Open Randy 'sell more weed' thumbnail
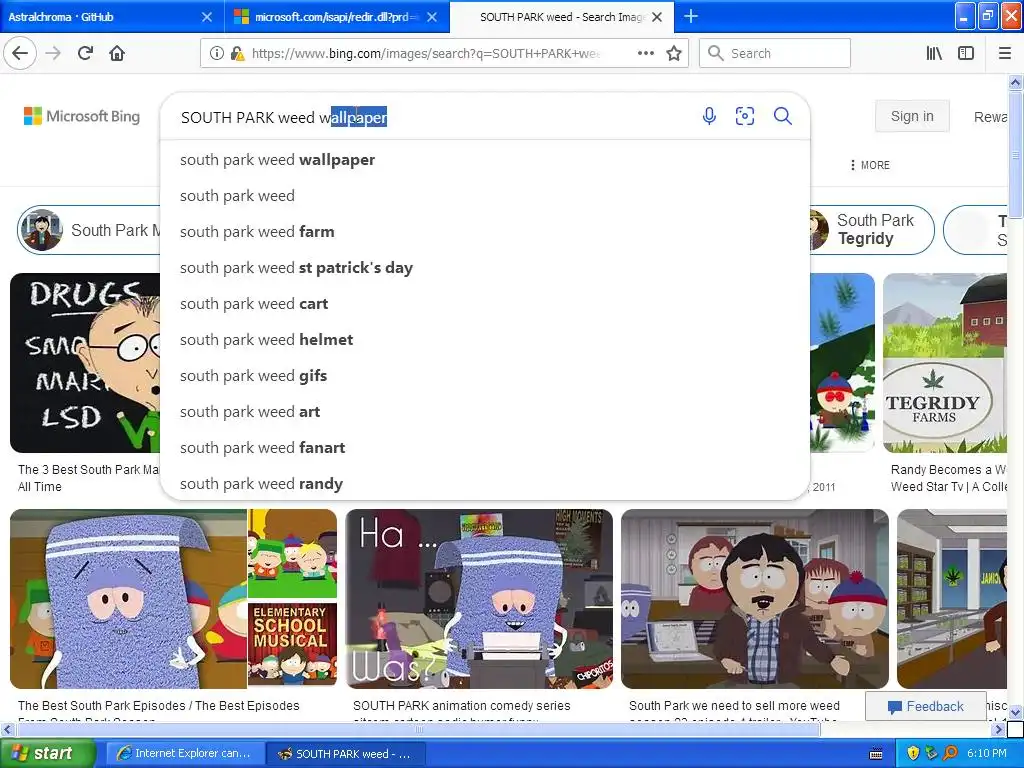The height and width of the screenshot is (768, 1024). (x=754, y=599)
